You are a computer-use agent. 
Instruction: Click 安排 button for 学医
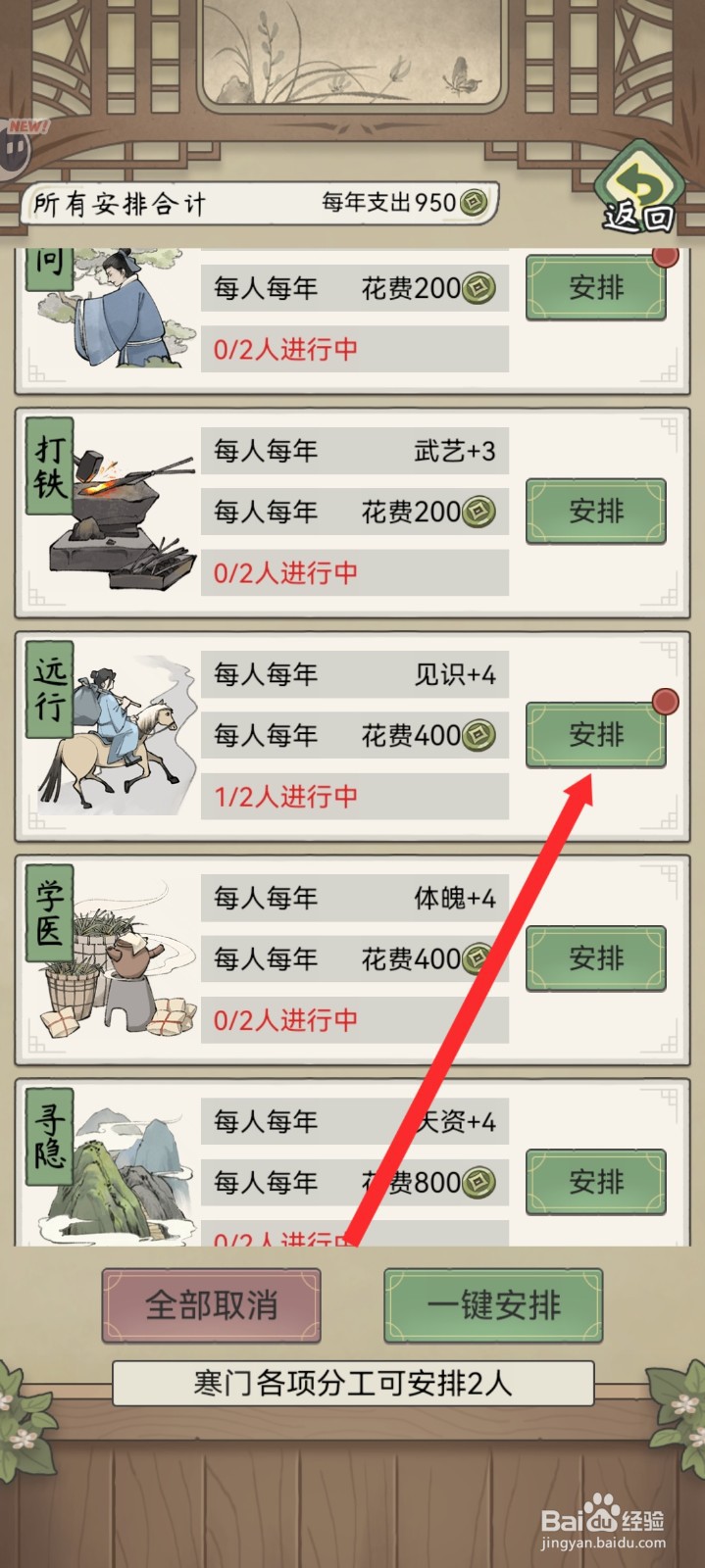596,957
